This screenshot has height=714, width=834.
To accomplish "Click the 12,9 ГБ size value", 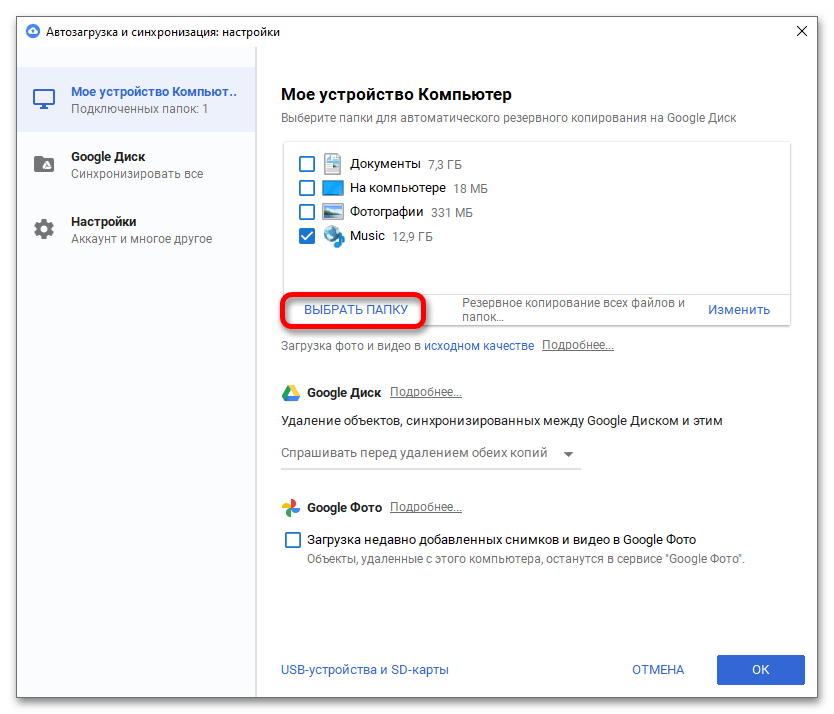I will [x=412, y=237].
